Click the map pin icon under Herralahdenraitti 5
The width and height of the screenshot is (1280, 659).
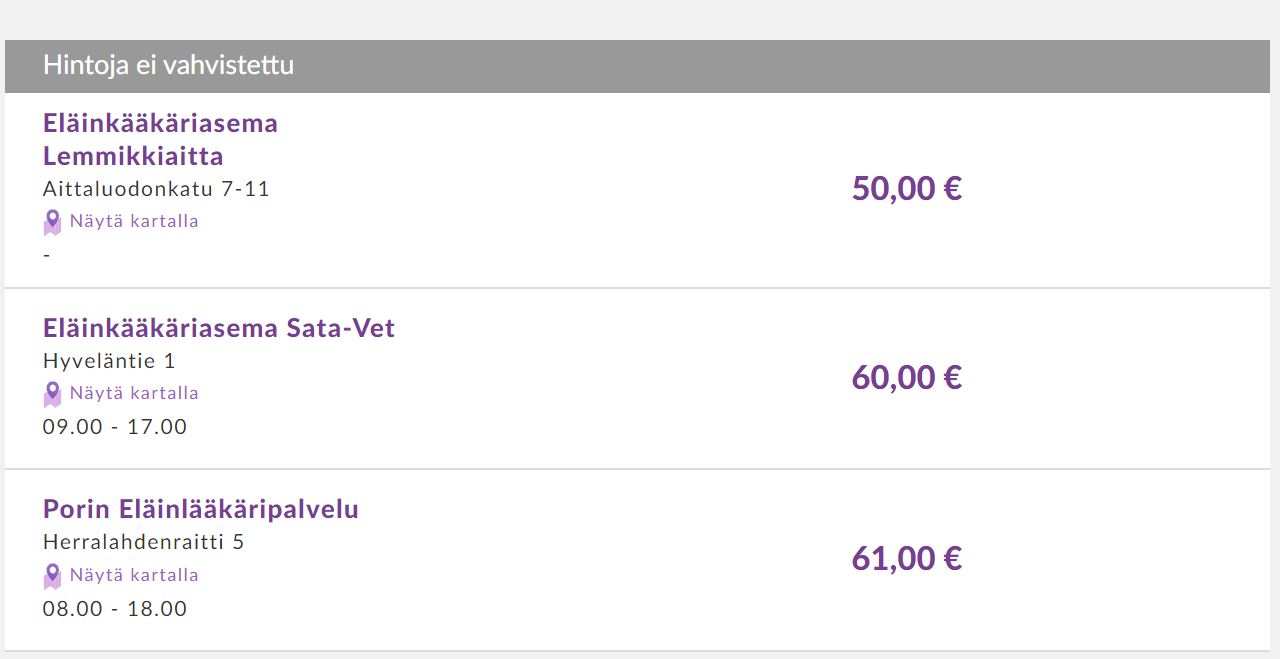tap(52, 576)
